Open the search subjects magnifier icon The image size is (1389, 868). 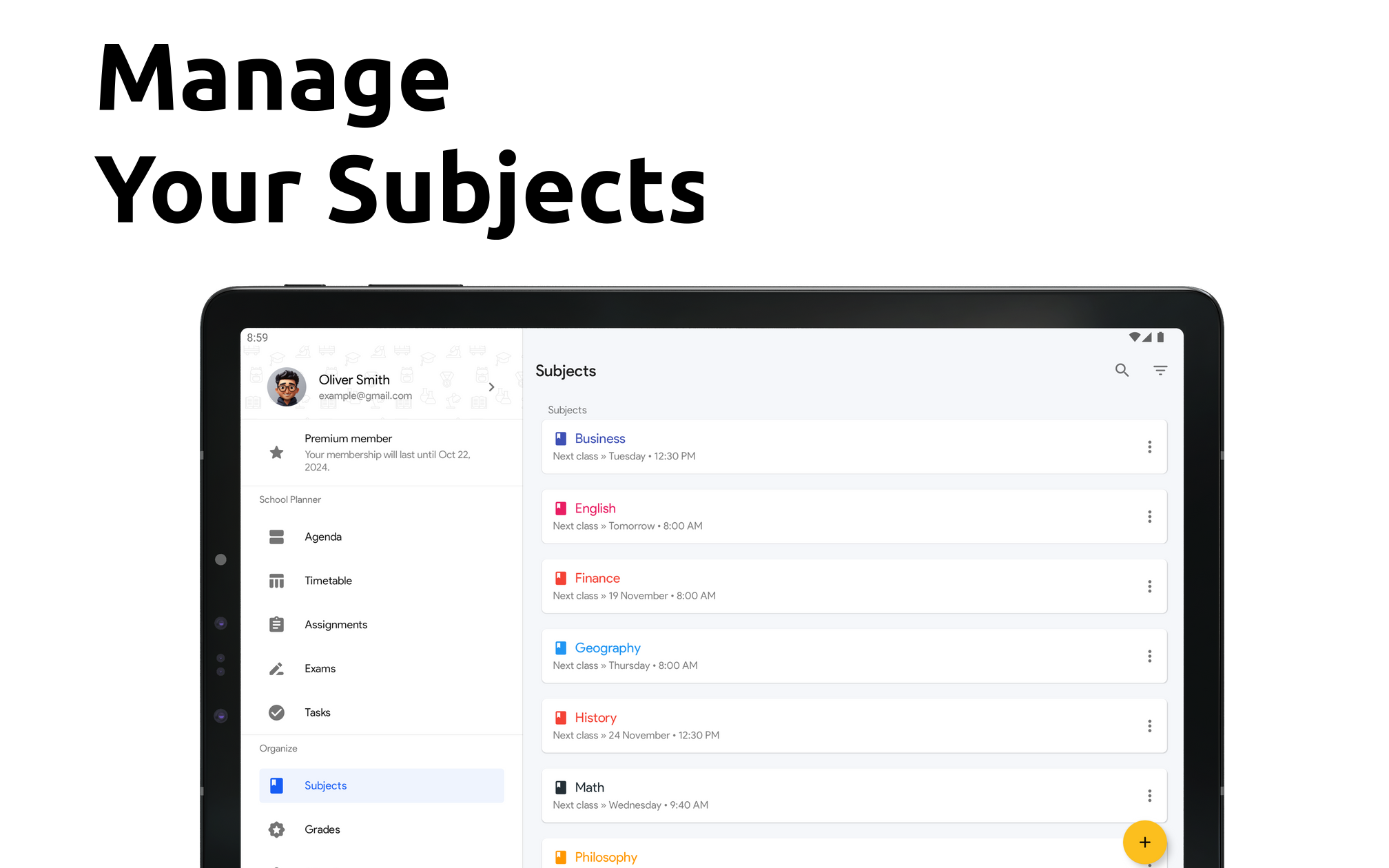pyautogui.click(x=1122, y=371)
